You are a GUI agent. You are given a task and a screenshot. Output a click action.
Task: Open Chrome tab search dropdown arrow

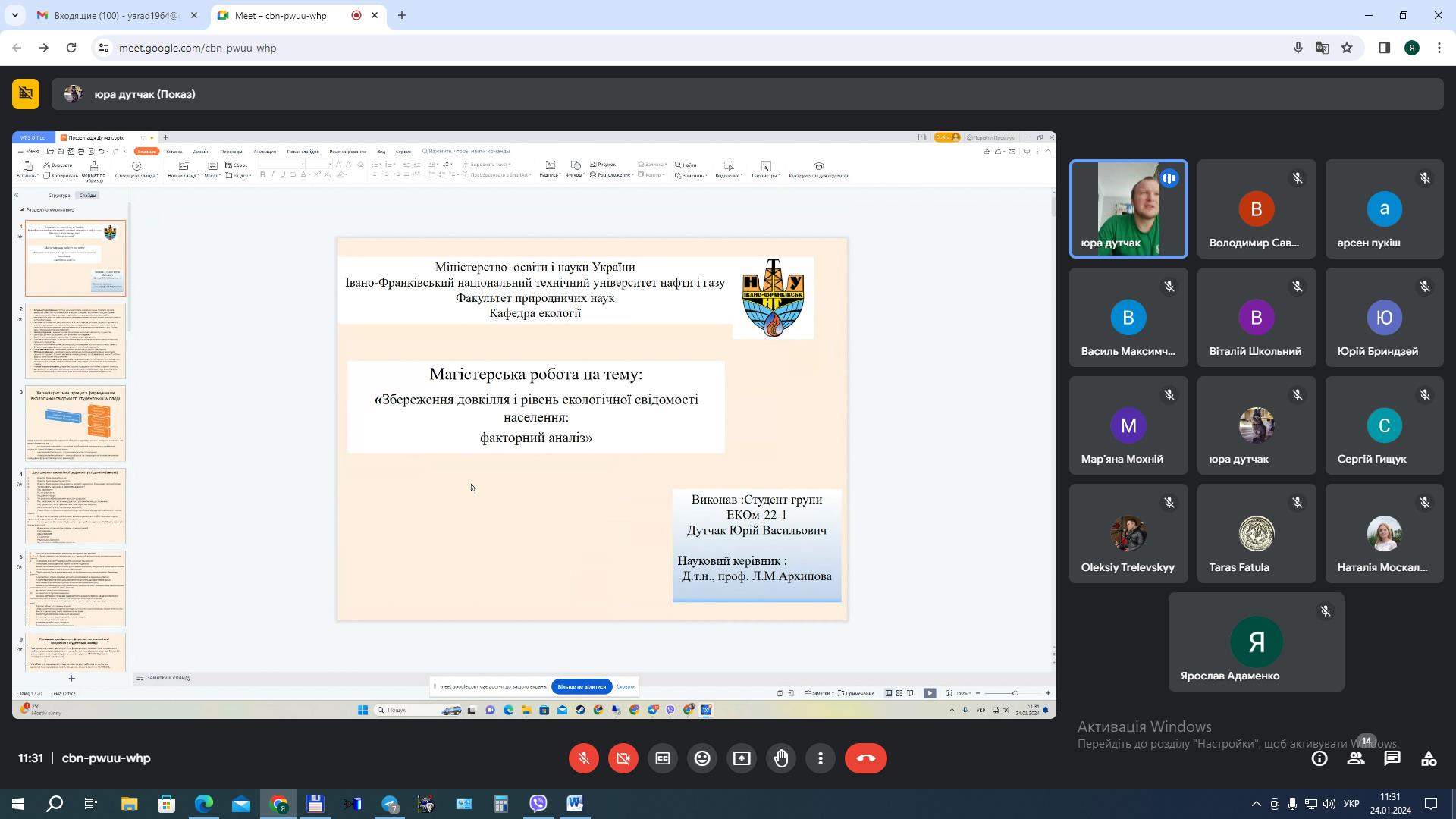point(14,15)
